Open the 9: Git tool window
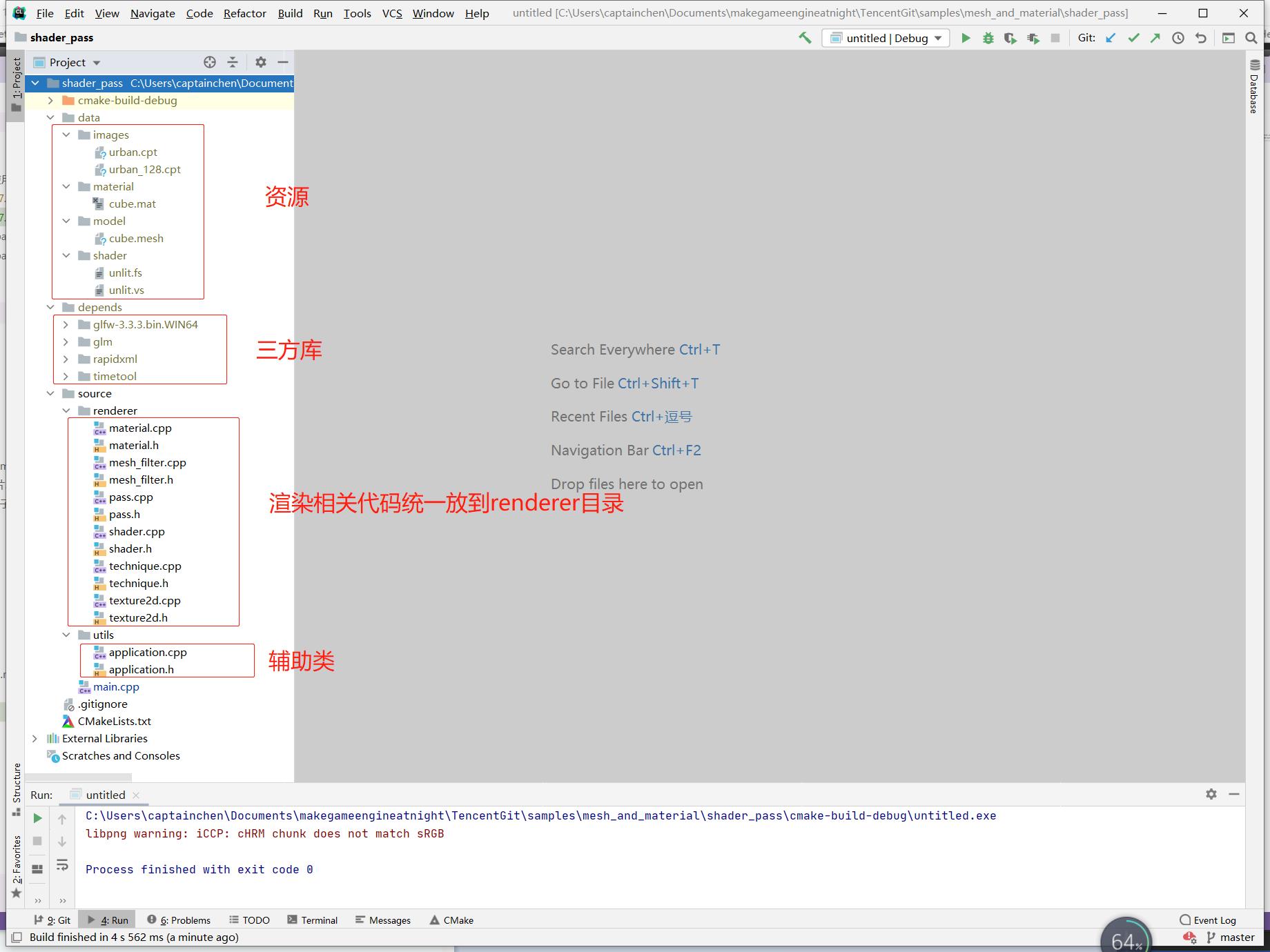The height and width of the screenshot is (952, 1270). pyautogui.click(x=52, y=920)
